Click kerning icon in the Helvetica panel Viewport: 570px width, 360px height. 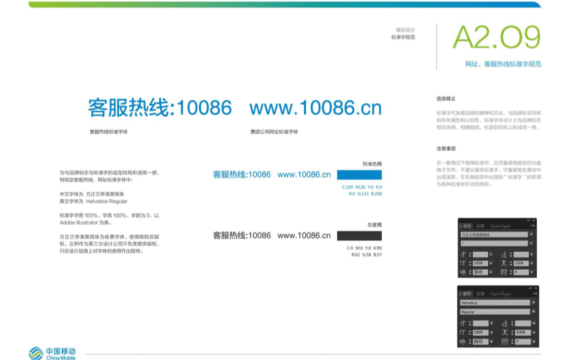point(462,341)
